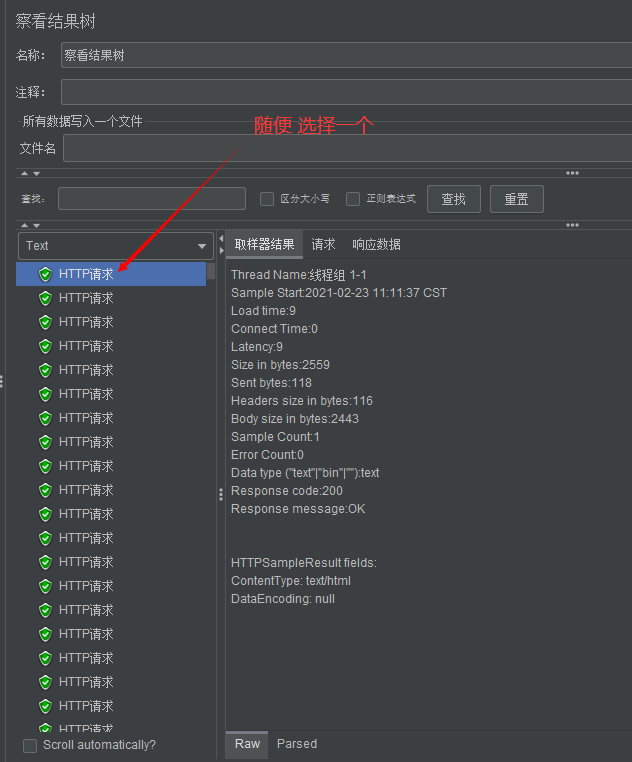Click vertical divider handle dots between panels

(221, 494)
